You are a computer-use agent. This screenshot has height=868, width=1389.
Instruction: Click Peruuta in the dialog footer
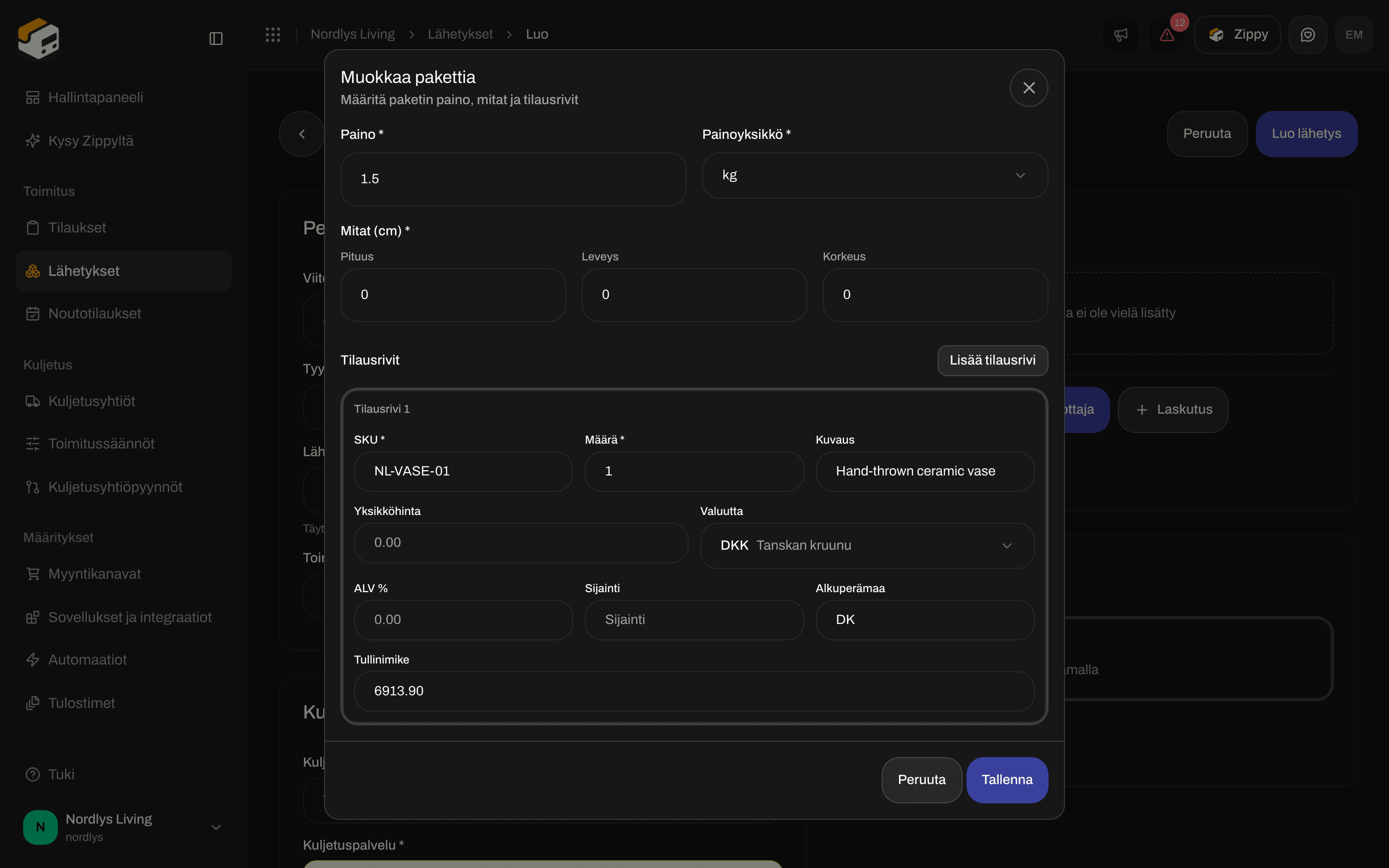pos(921,780)
